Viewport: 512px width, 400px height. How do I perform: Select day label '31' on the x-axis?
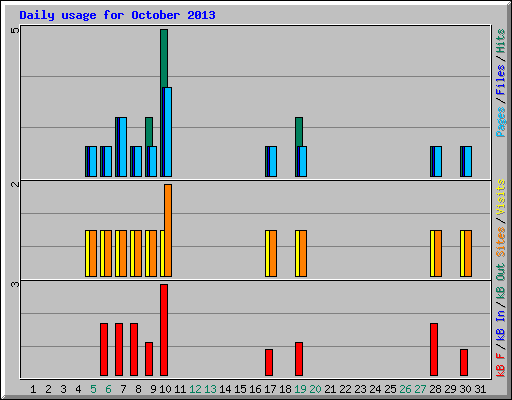coord(480,389)
